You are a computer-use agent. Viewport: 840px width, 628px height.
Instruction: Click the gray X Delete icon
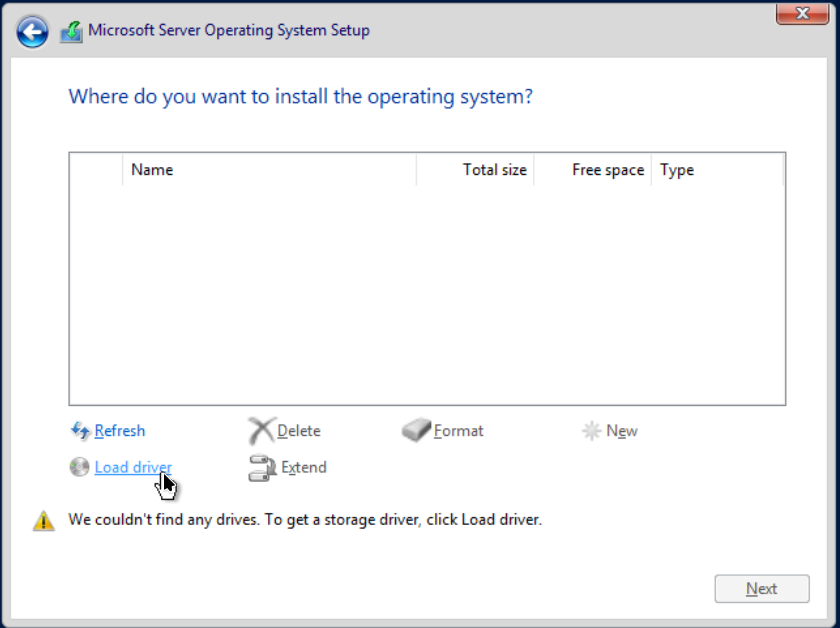[x=261, y=431]
